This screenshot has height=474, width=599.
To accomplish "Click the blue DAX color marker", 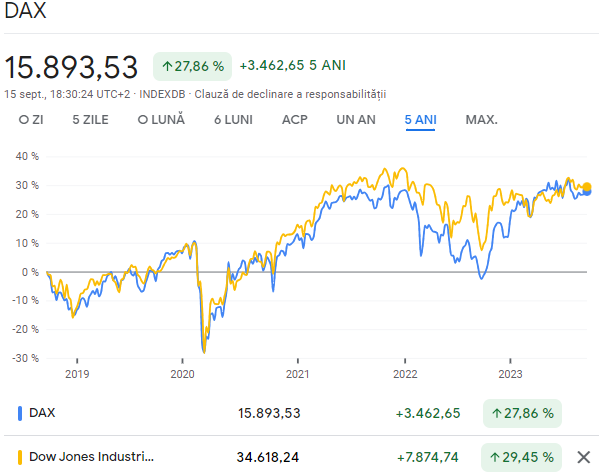I will pyautogui.click(x=20, y=413).
